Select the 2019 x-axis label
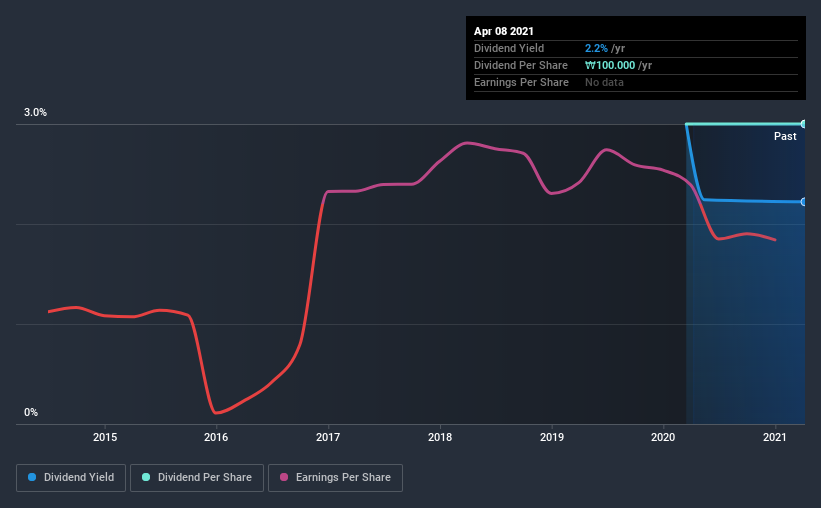The width and height of the screenshot is (821, 508). click(552, 437)
